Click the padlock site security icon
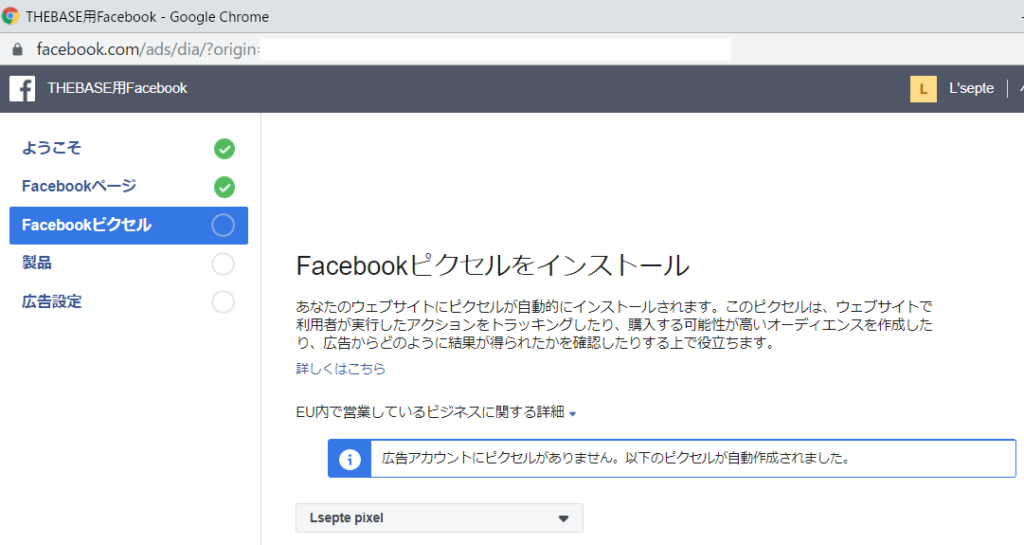Screen dimensions: 1024x545 (18, 50)
